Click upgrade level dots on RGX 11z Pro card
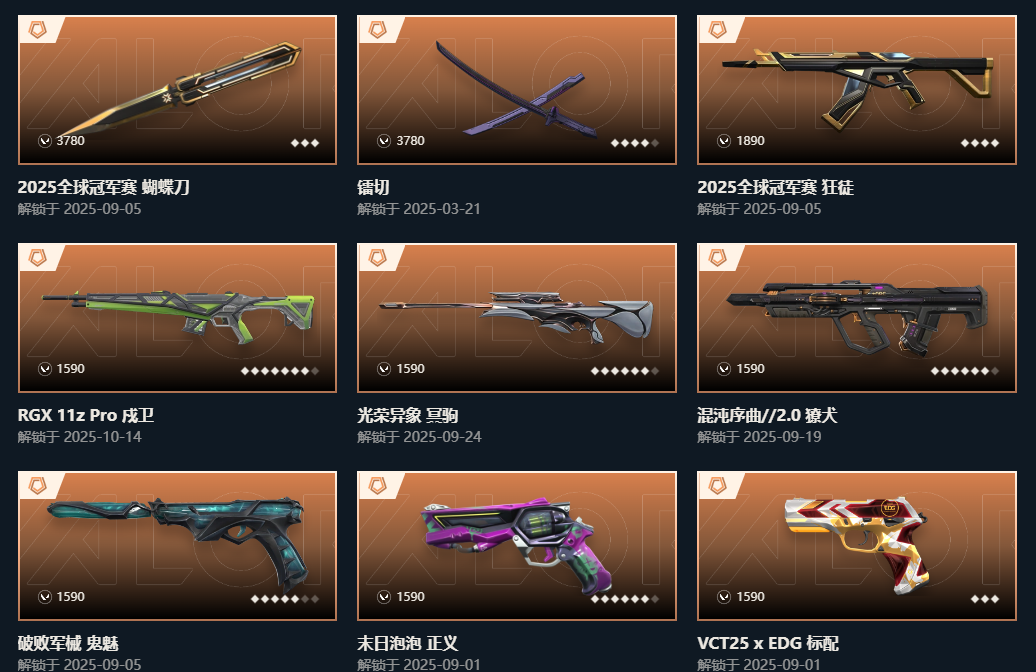 [x=280, y=371]
